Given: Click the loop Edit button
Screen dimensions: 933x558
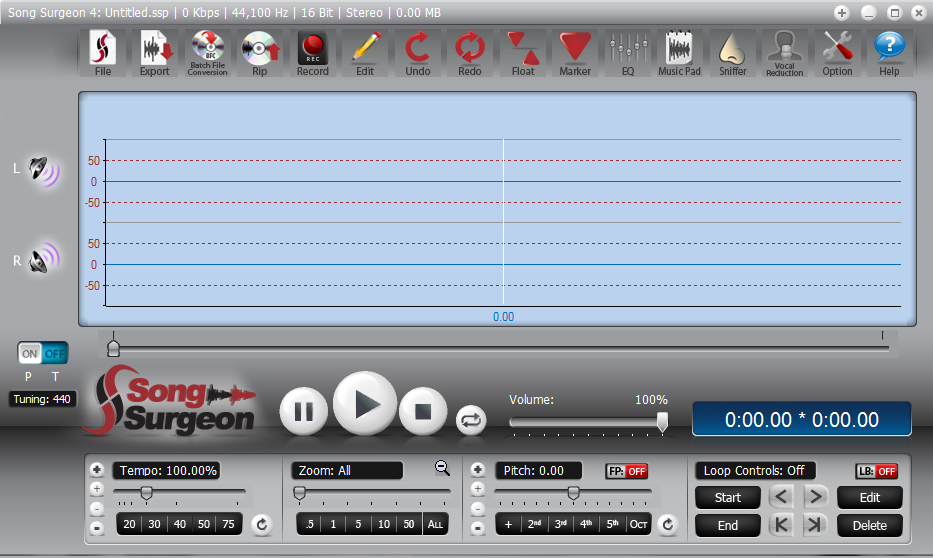Looking at the screenshot, I should tap(869, 497).
